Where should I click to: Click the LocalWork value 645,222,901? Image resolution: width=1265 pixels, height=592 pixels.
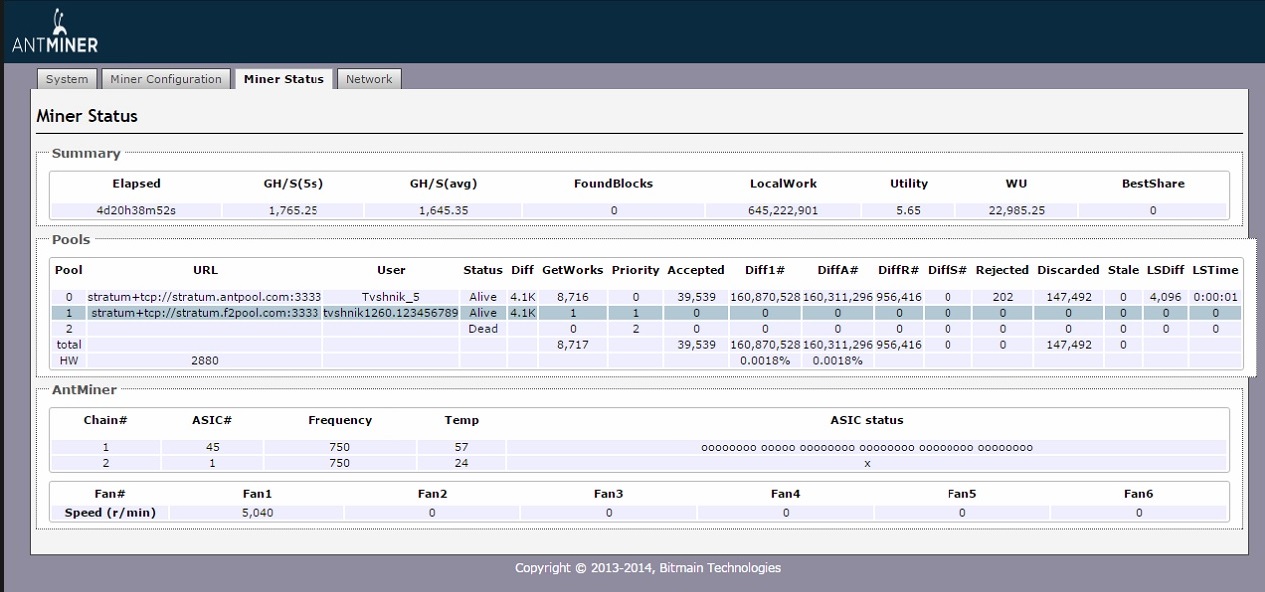point(783,211)
